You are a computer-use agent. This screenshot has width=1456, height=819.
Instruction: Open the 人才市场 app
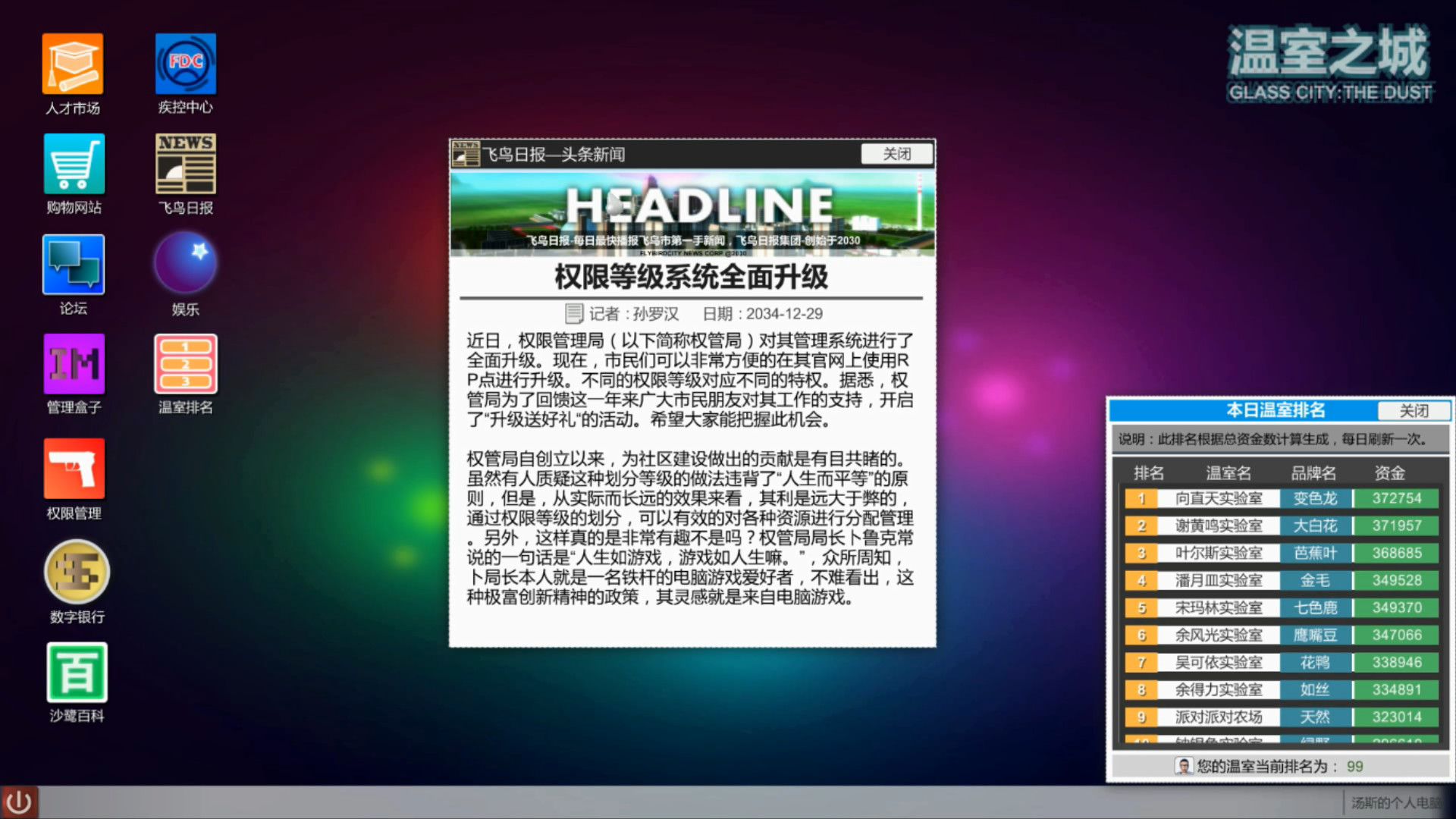pos(74,64)
